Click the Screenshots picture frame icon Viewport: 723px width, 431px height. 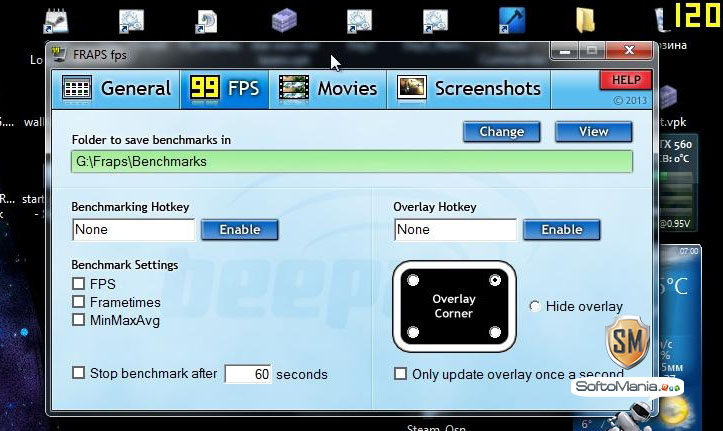[x=412, y=88]
